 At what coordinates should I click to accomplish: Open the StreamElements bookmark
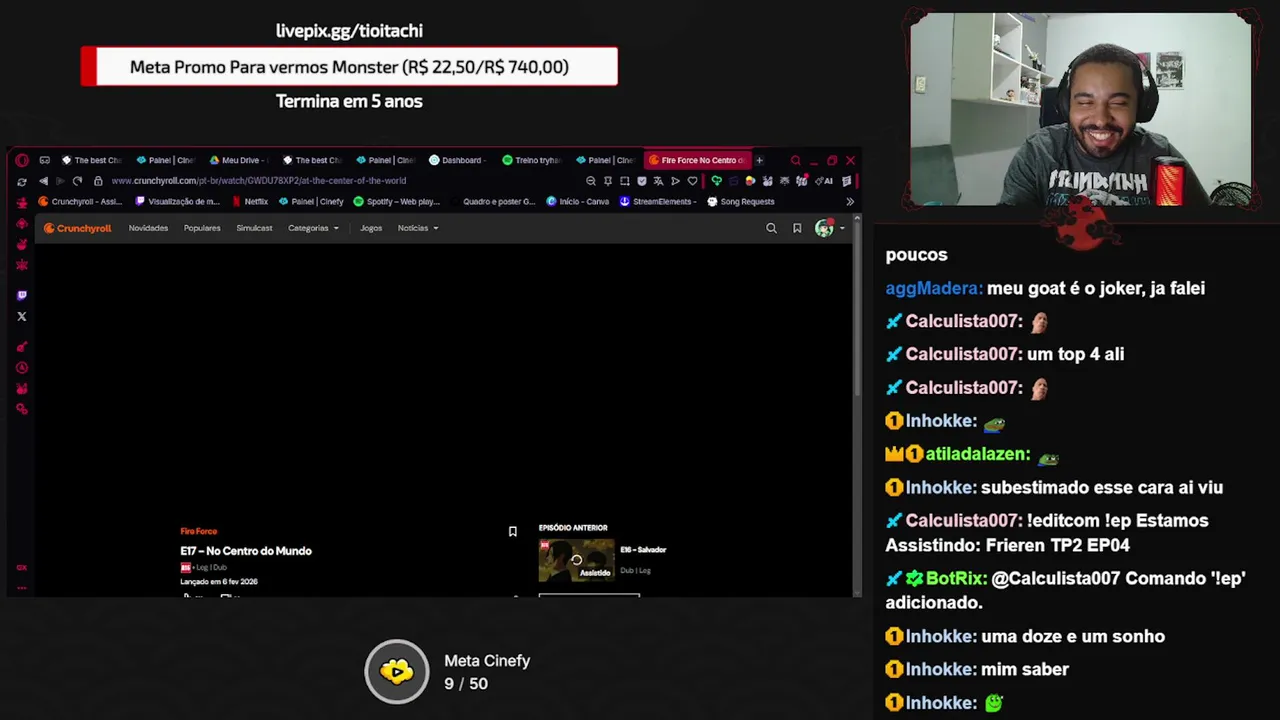[658, 201]
